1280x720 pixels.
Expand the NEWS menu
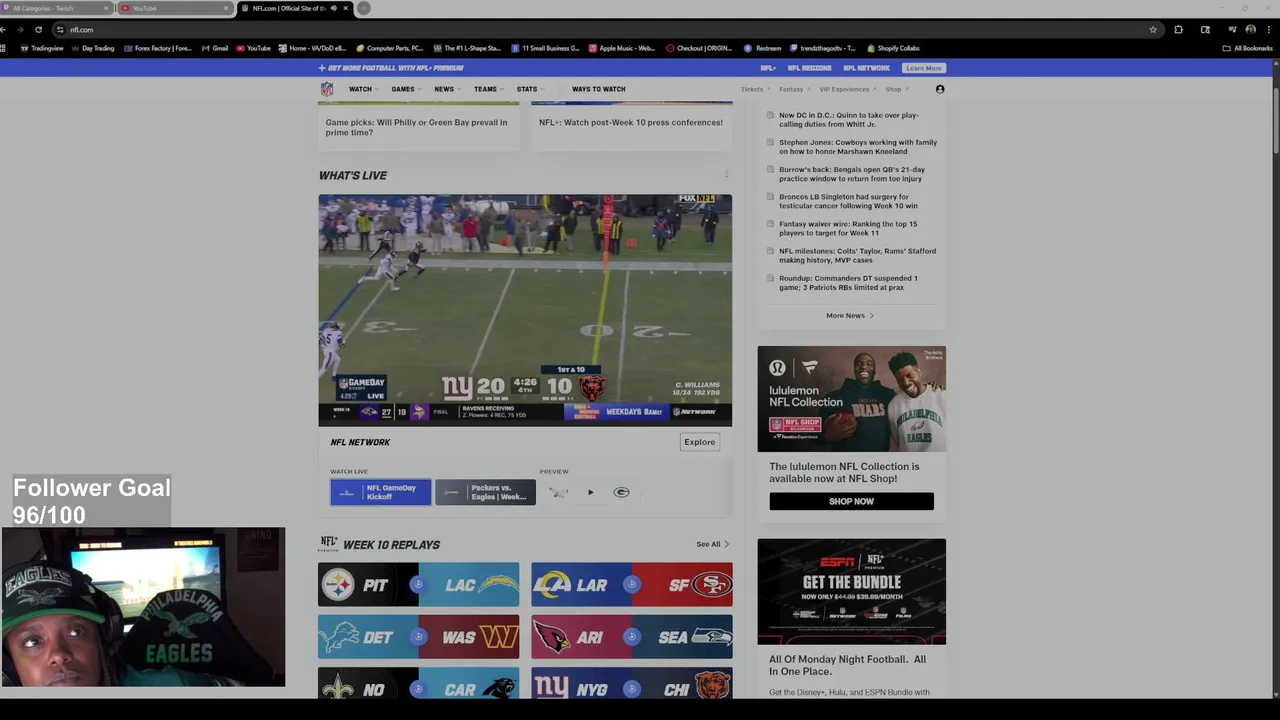tap(447, 89)
